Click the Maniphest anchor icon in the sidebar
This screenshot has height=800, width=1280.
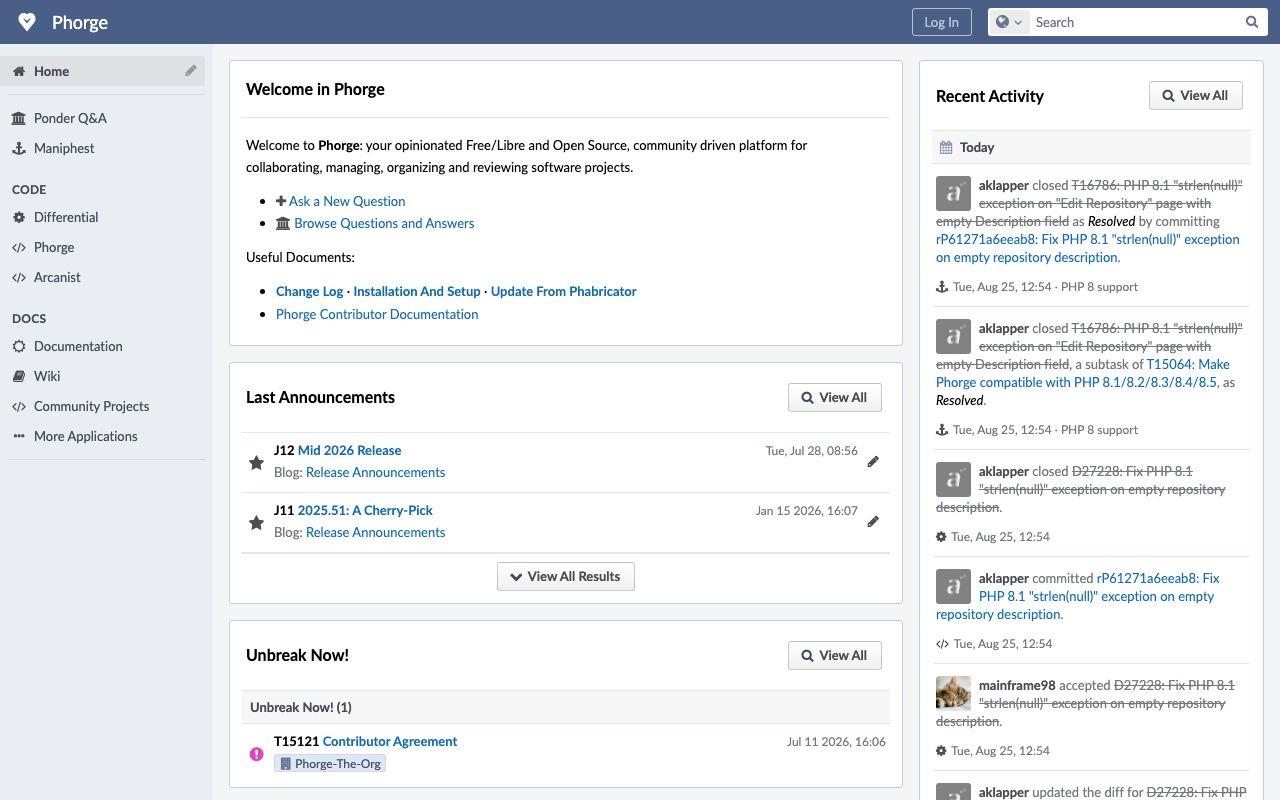pos(19,148)
